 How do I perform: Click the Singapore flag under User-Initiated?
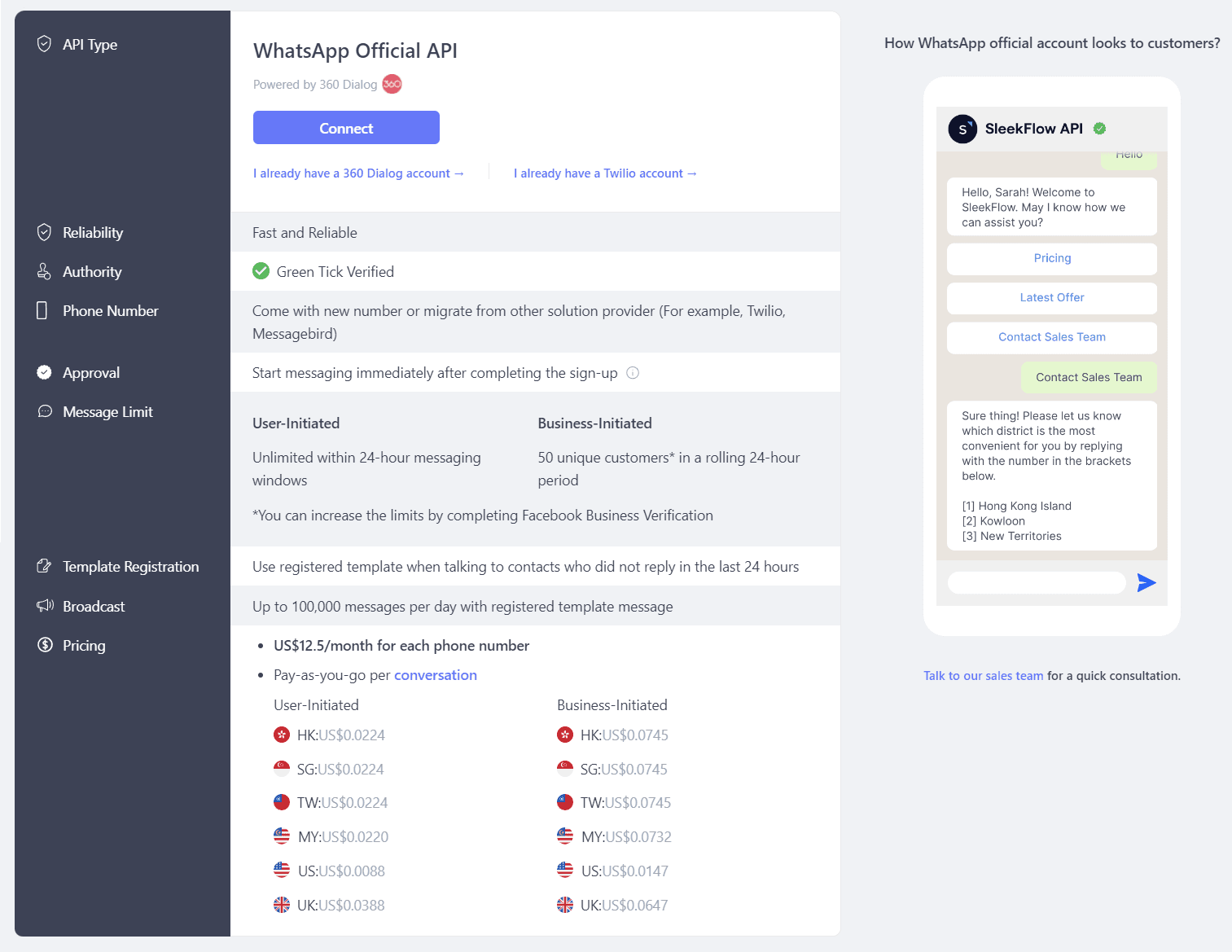pos(282,769)
